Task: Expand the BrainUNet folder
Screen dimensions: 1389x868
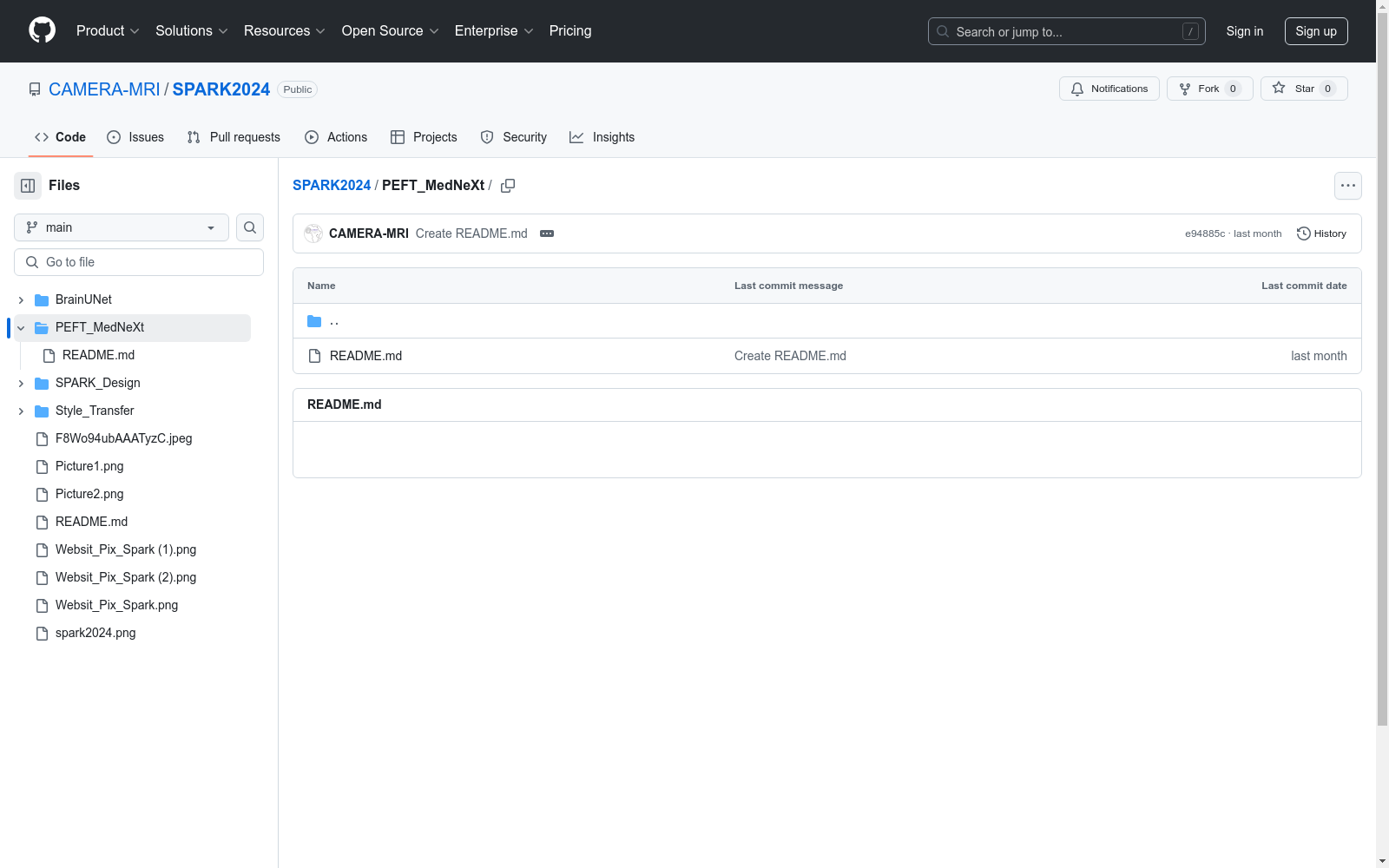Action: [x=21, y=300]
